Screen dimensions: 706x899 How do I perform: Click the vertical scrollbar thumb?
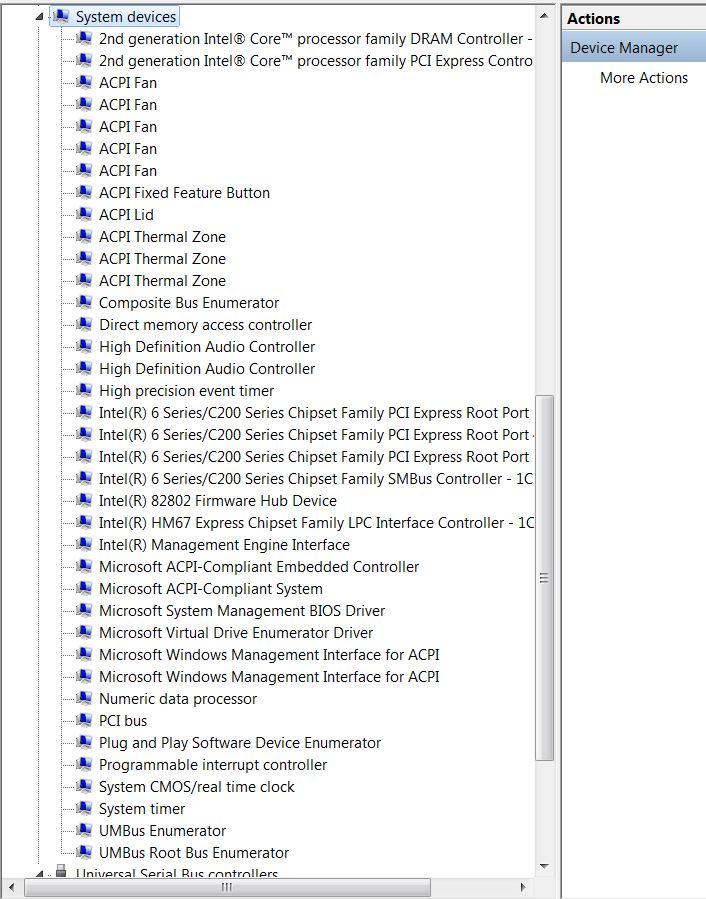(x=544, y=578)
